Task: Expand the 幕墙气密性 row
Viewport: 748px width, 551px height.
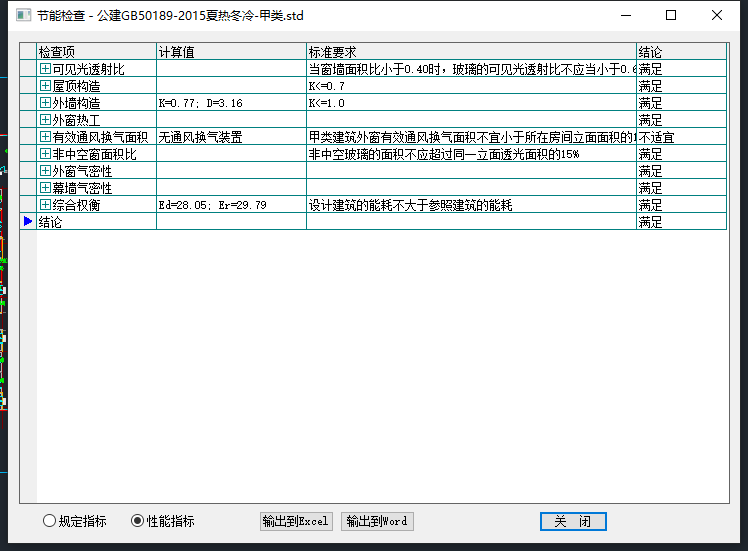Action: click(45, 188)
